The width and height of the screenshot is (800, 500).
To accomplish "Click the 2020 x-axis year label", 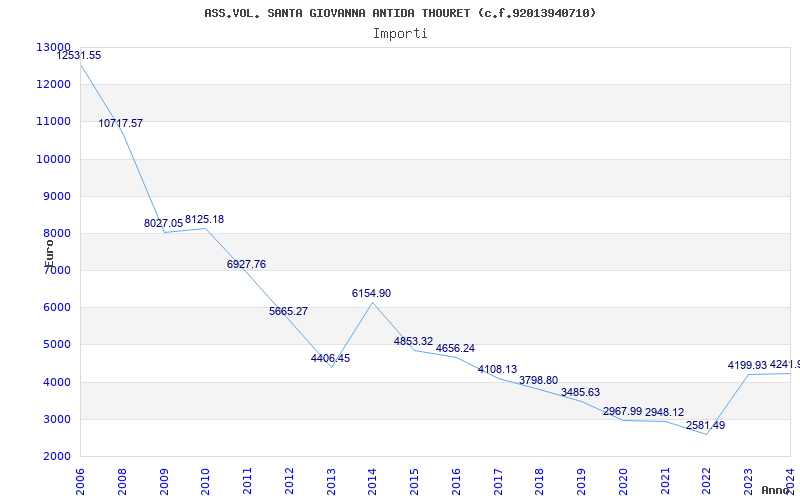I will pyautogui.click(x=623, y=482).
